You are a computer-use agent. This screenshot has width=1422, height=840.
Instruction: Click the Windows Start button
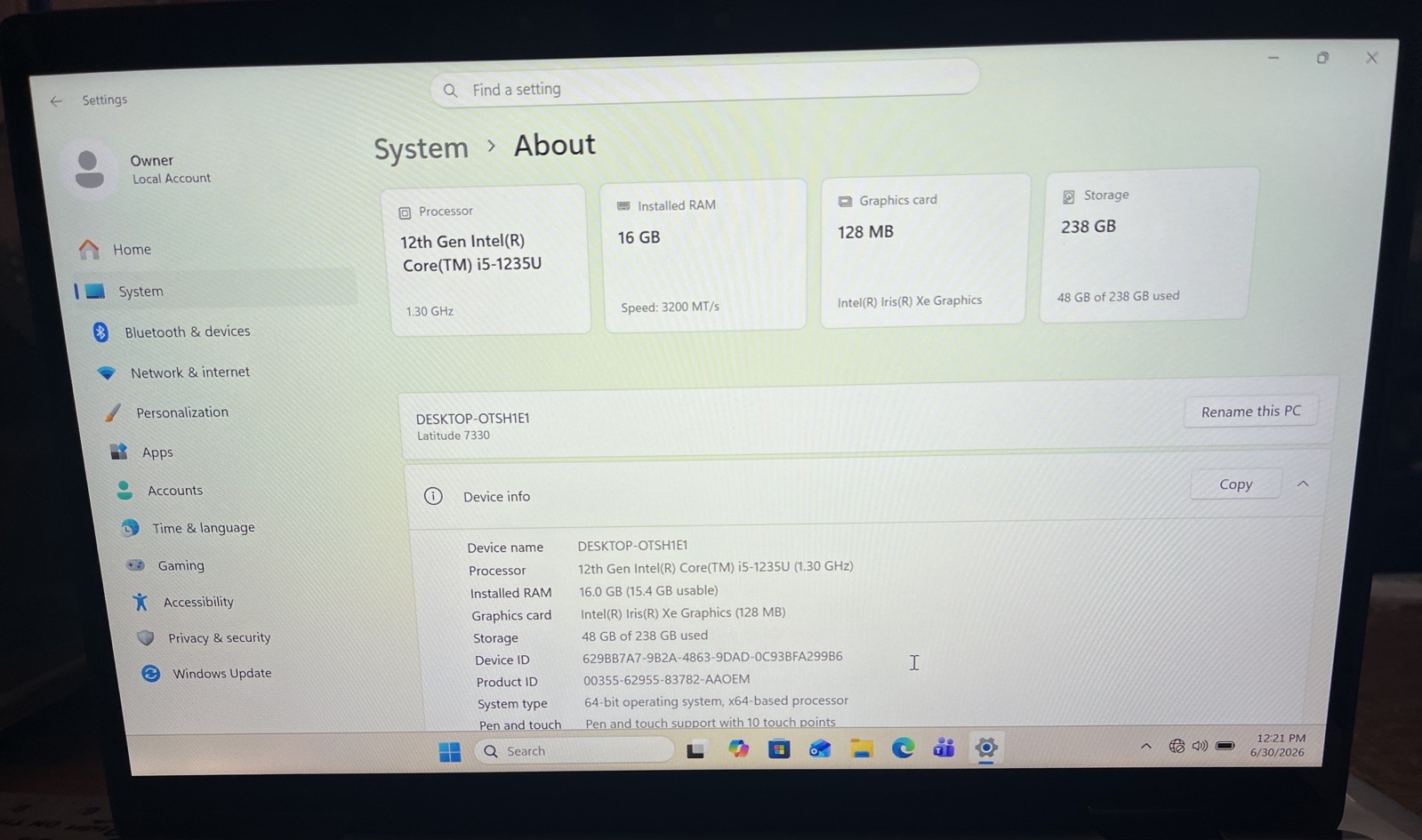pyautogui.click(x=450, y=752)
